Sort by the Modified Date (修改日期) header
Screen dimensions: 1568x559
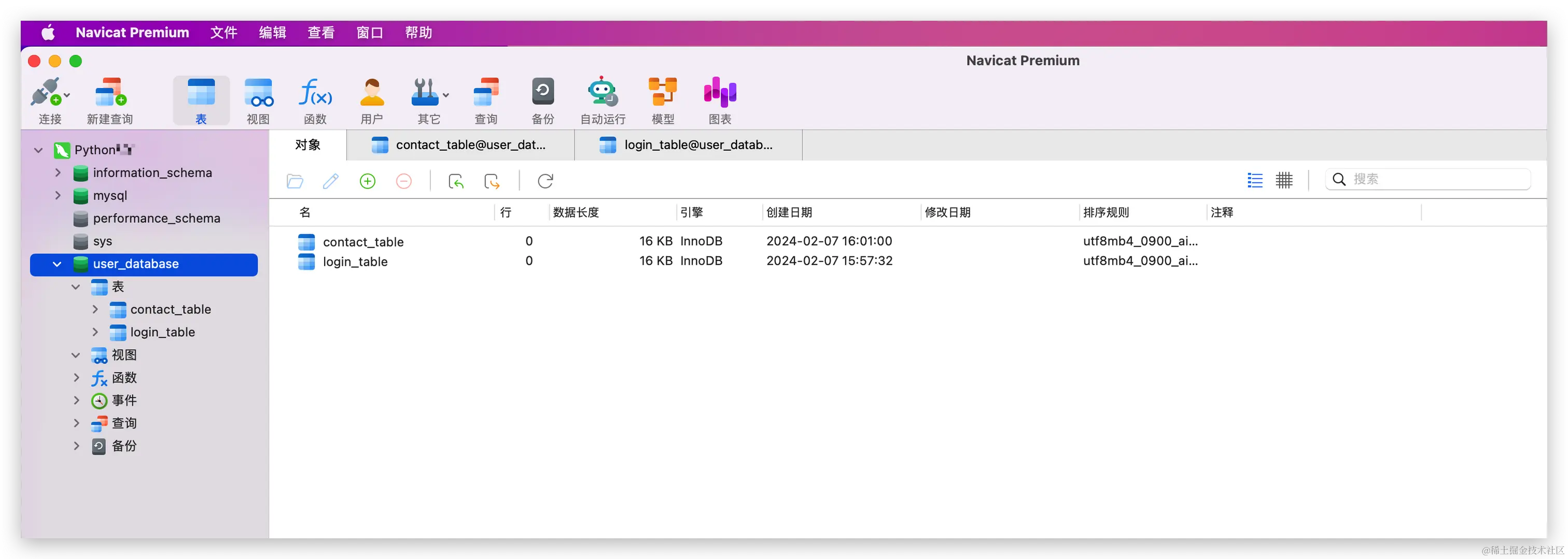click(x=948, y=212)
